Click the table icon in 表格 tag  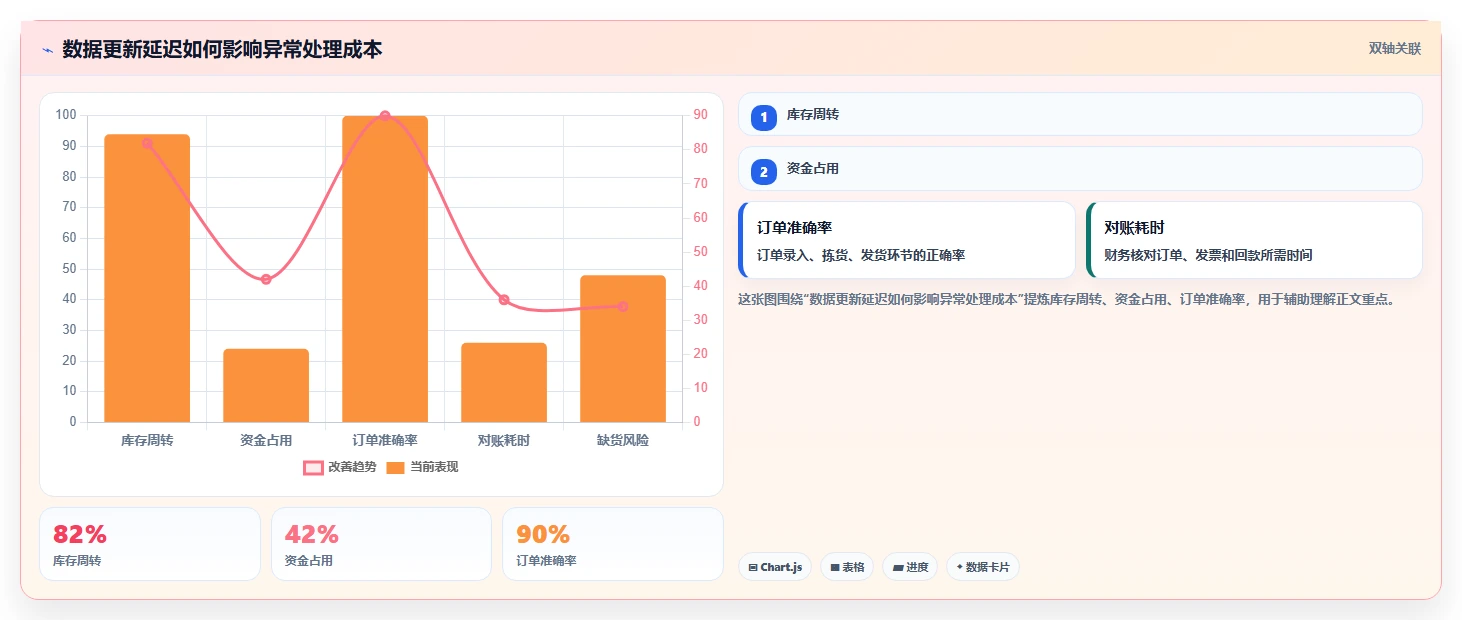pos(835,567)
